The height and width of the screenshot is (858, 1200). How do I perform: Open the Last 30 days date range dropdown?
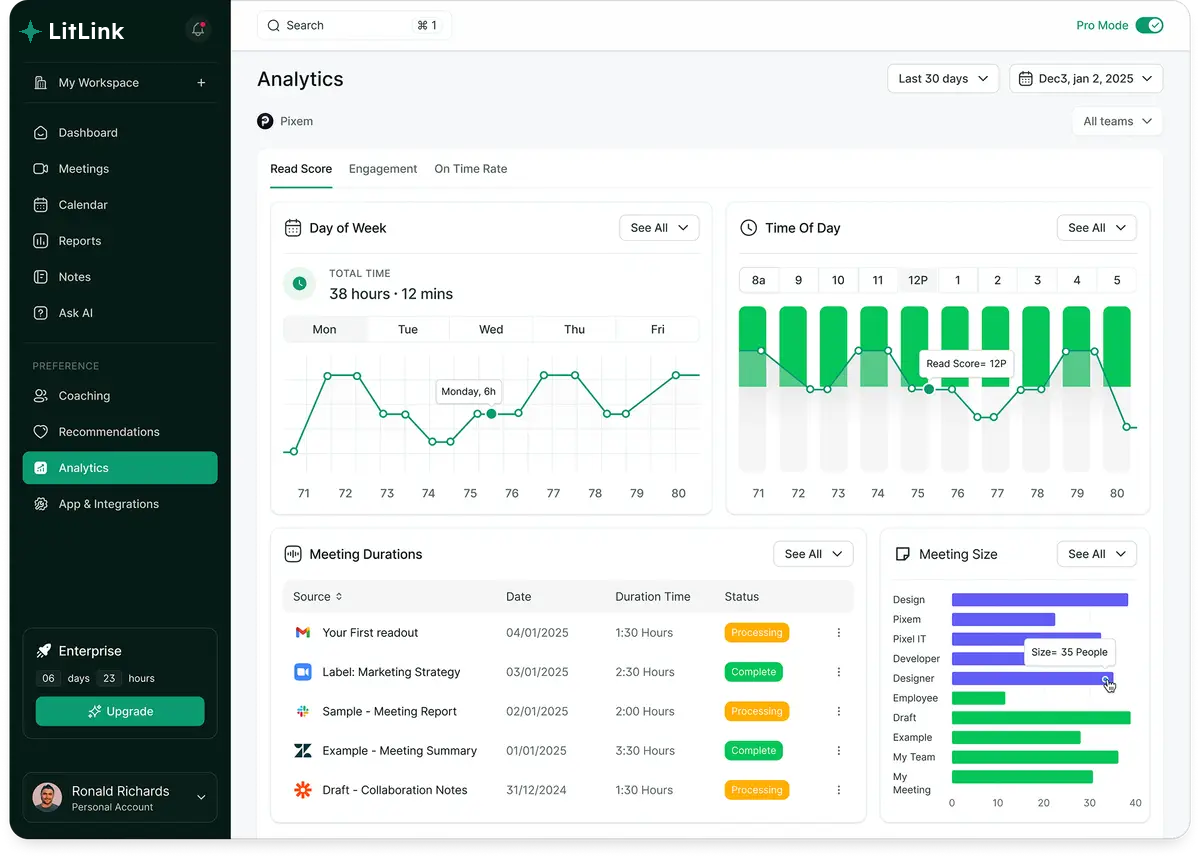[x=941, y=77]
